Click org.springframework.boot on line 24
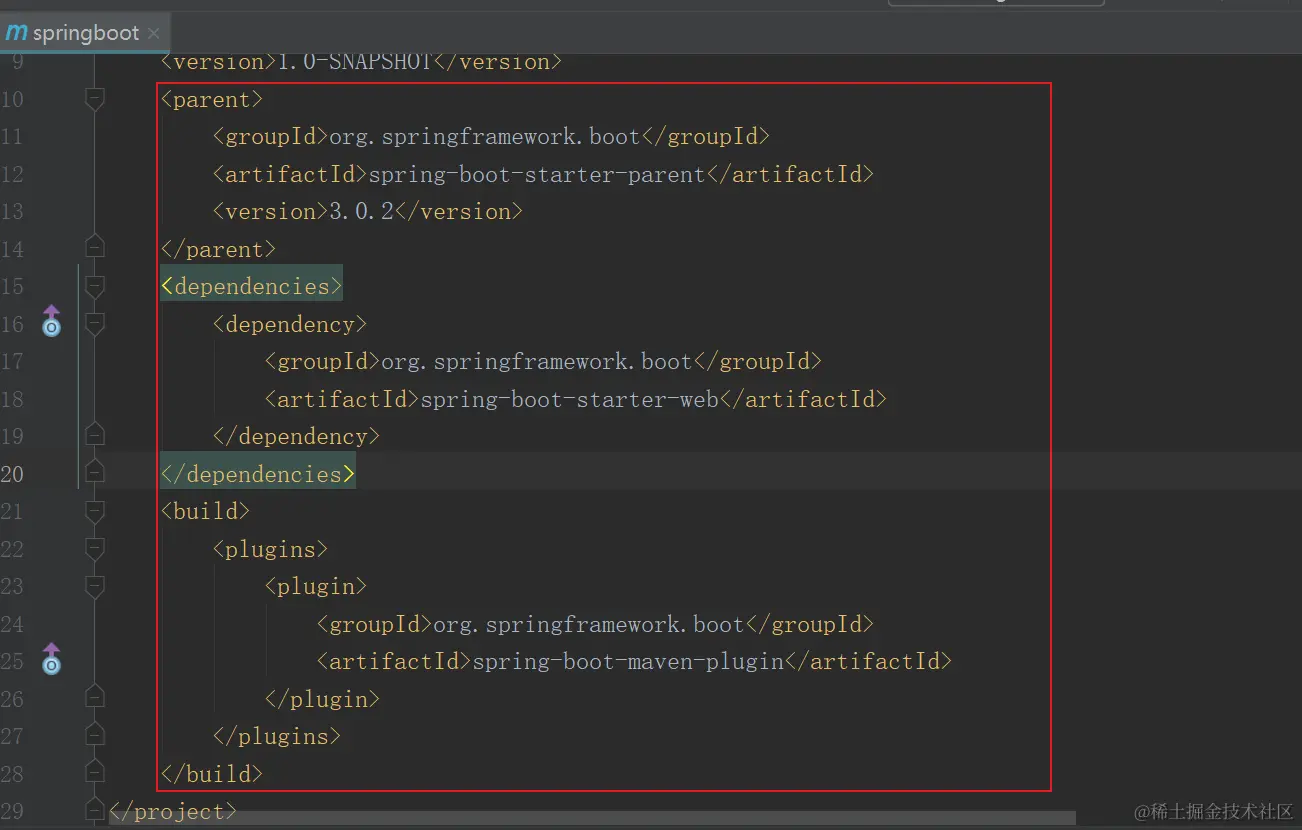1302x830 pixels. (589, 624)
